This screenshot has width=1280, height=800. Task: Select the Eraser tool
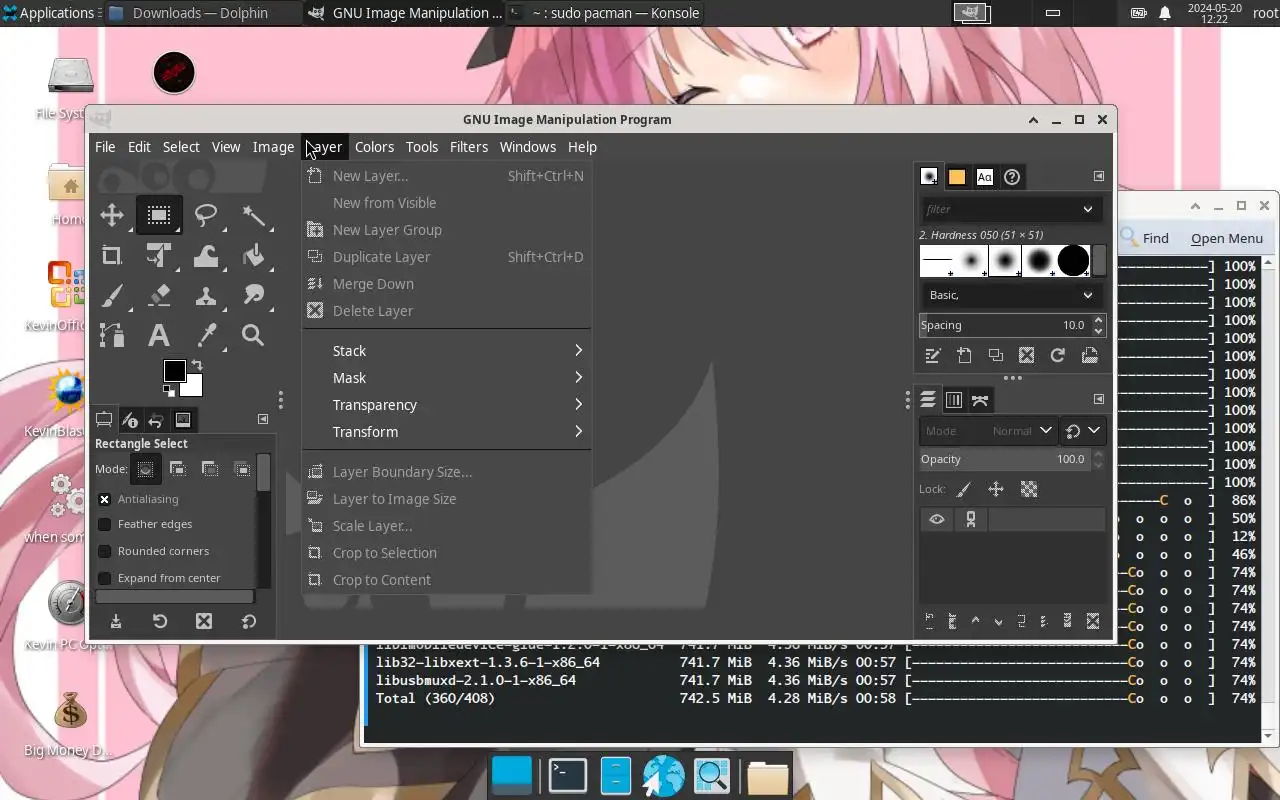point(158,296)
